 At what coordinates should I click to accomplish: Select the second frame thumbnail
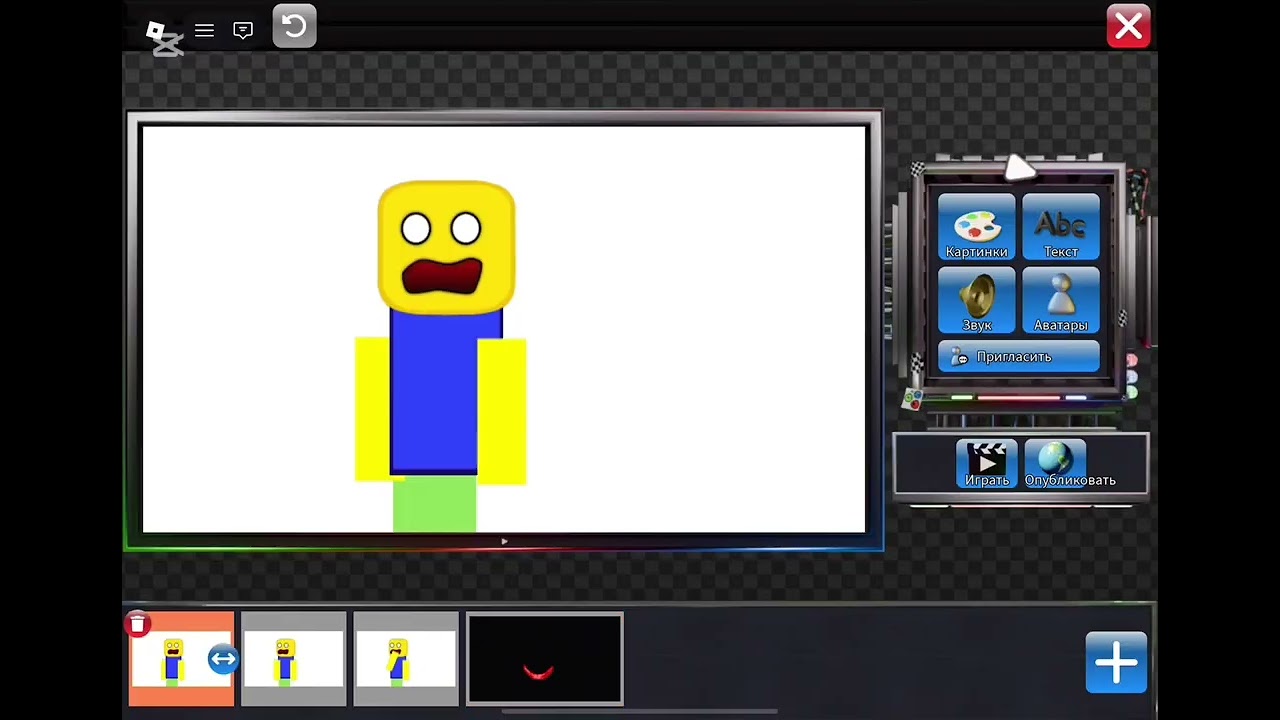[293, 659]
